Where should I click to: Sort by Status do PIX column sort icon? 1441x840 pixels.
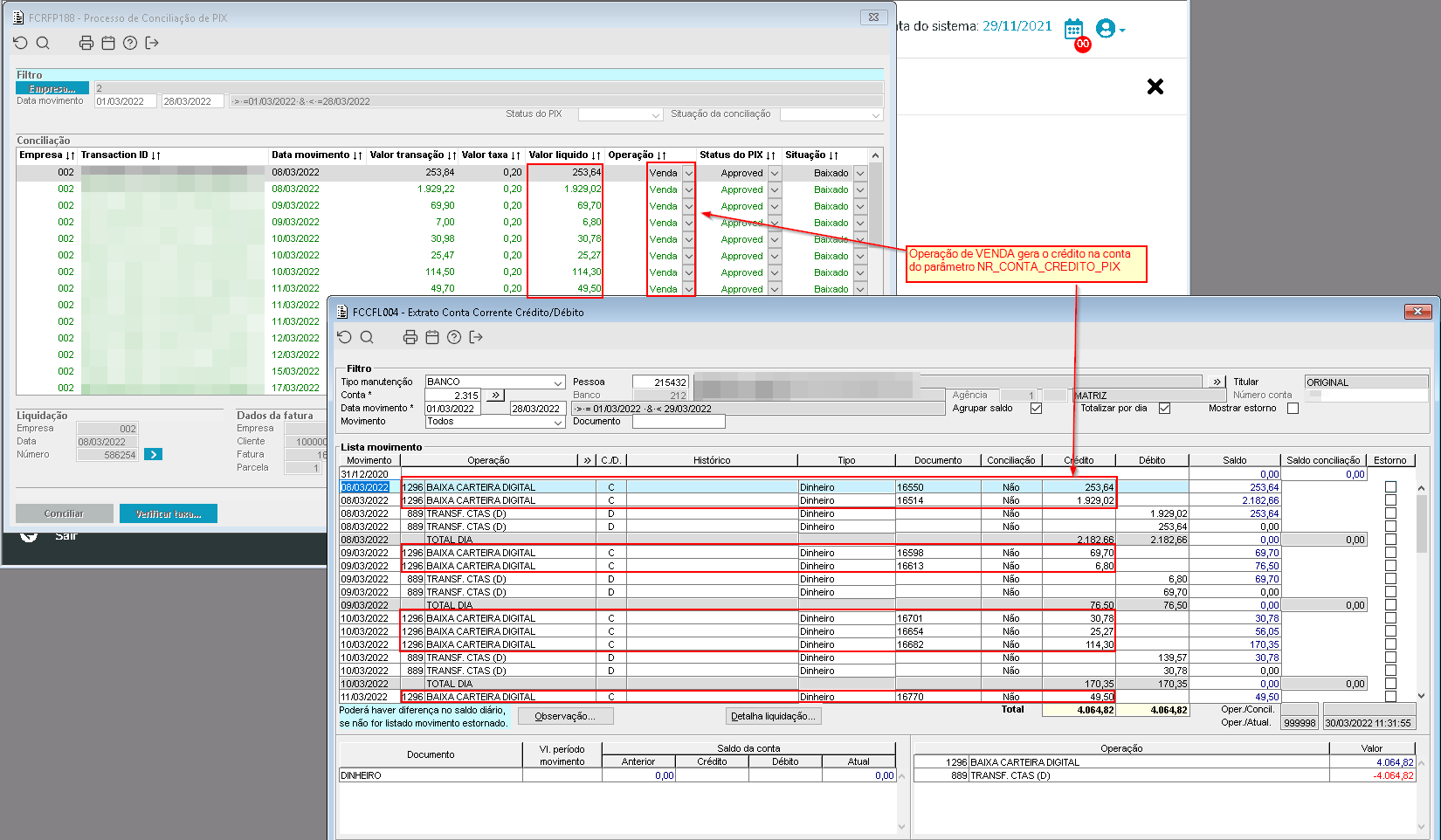(771, 155)
